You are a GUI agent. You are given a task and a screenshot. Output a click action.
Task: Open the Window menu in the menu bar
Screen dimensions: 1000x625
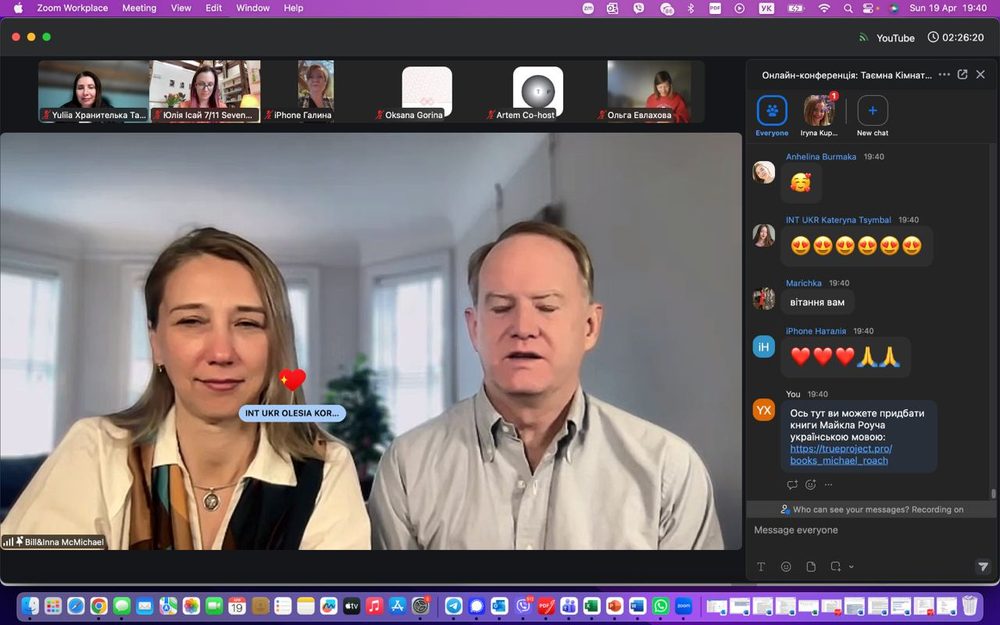tap(253, 8)
